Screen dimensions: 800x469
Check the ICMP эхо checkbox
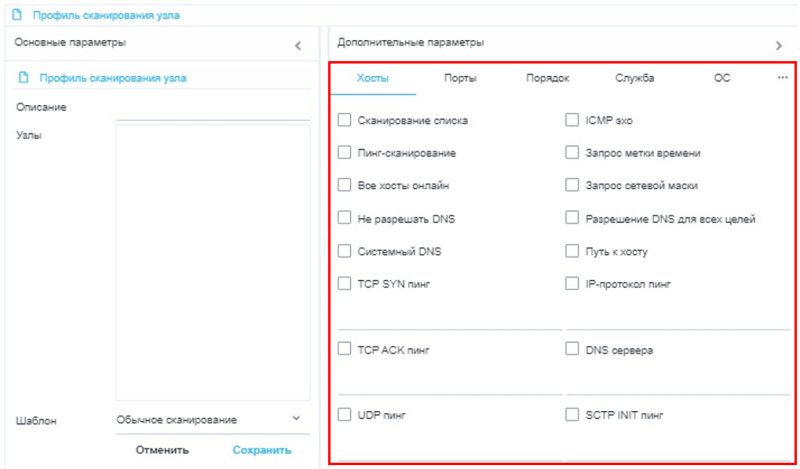572,120
